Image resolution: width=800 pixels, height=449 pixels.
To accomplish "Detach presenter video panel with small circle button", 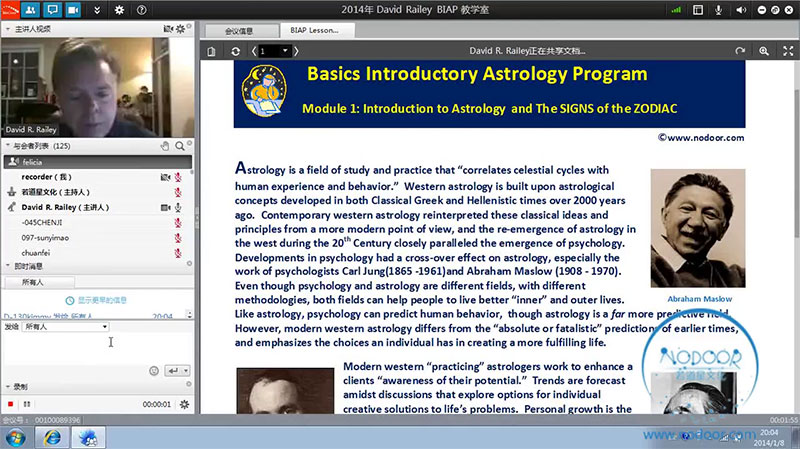I will pos(189,26).
